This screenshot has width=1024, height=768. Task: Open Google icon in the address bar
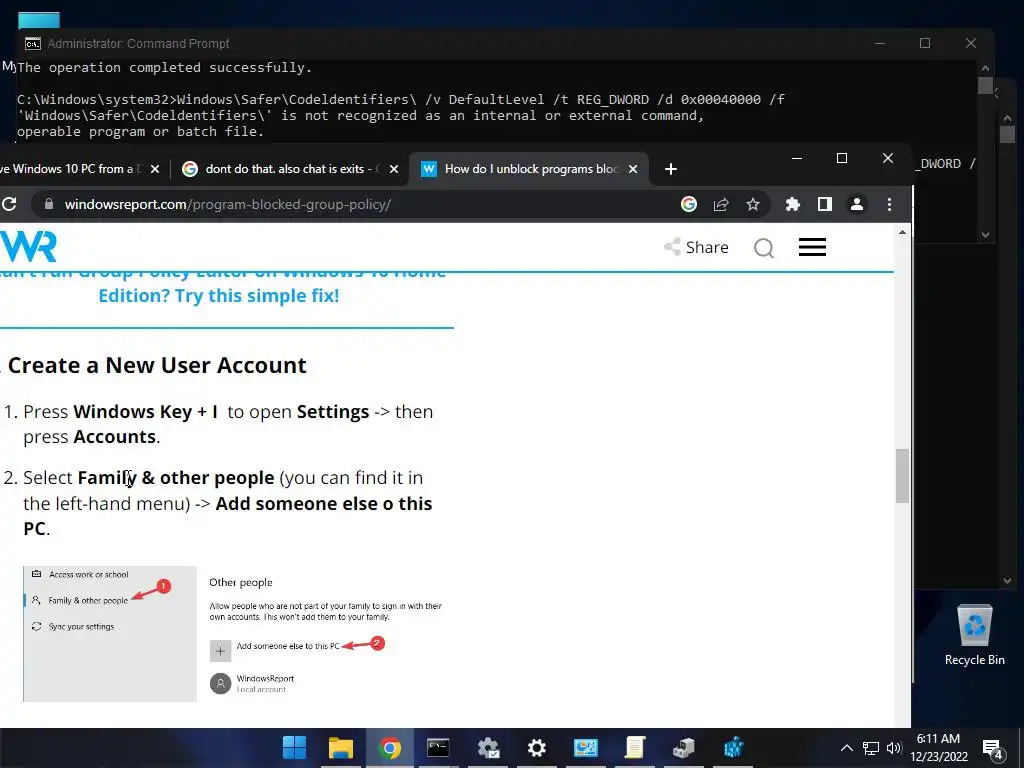click(x=688, y=204)
